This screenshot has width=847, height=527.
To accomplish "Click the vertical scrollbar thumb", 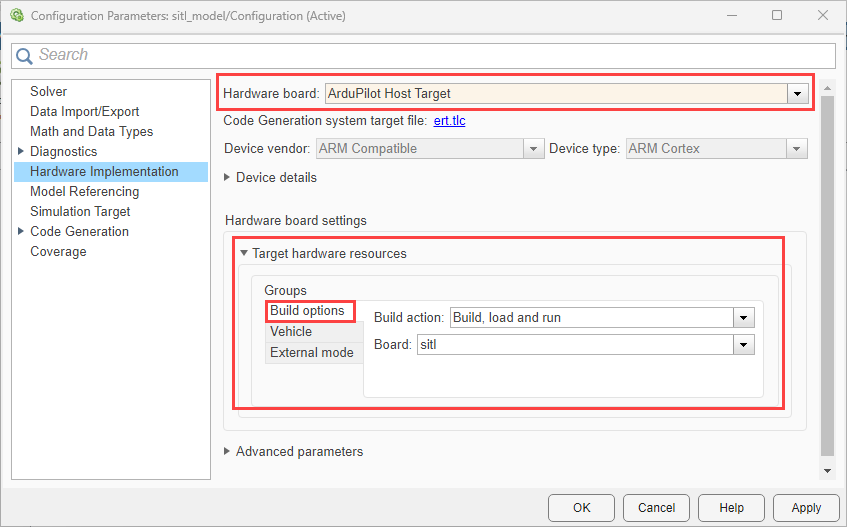I will point(827,276).
